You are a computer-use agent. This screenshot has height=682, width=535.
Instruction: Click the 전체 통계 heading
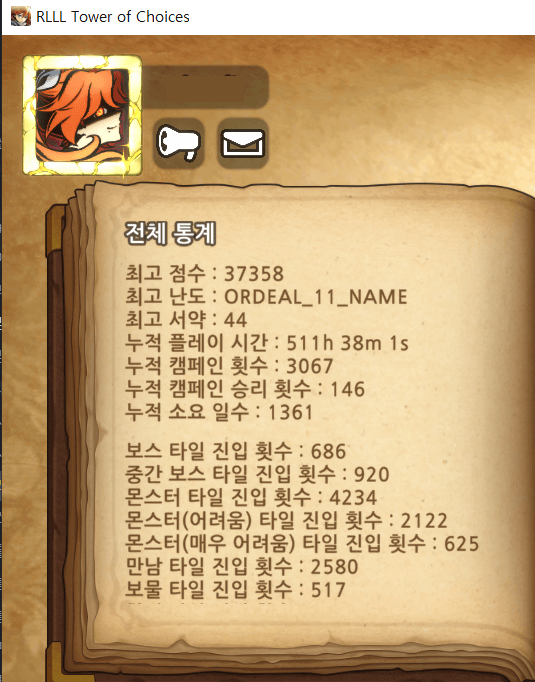(x=170, y=234)
